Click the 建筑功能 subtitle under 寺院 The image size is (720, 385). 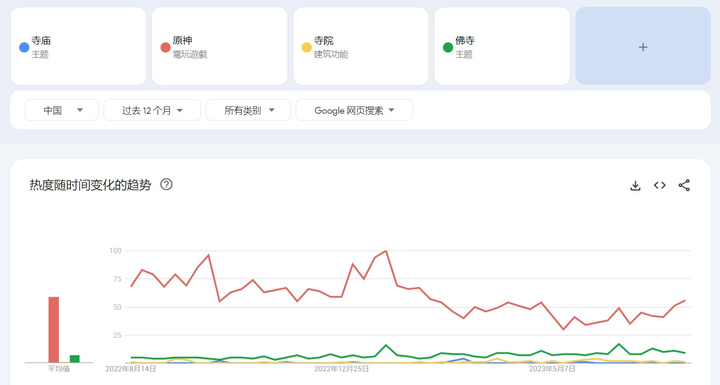tap(331, 54)
